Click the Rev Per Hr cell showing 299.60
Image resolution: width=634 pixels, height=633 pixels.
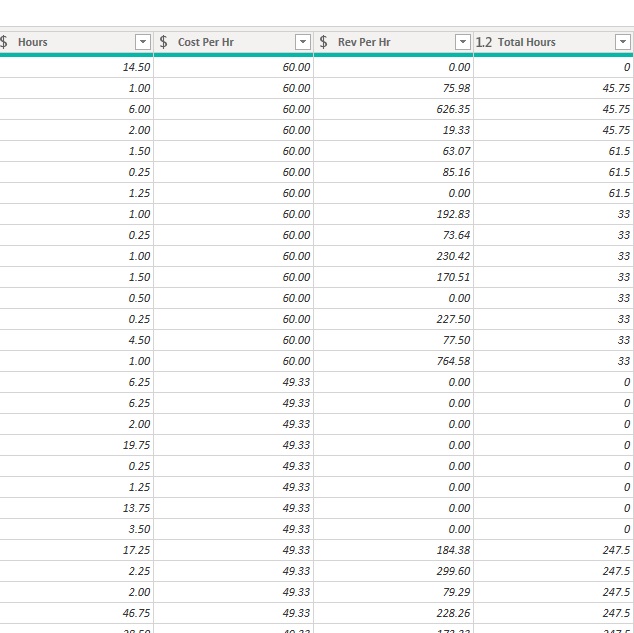(x=393, y=571)
